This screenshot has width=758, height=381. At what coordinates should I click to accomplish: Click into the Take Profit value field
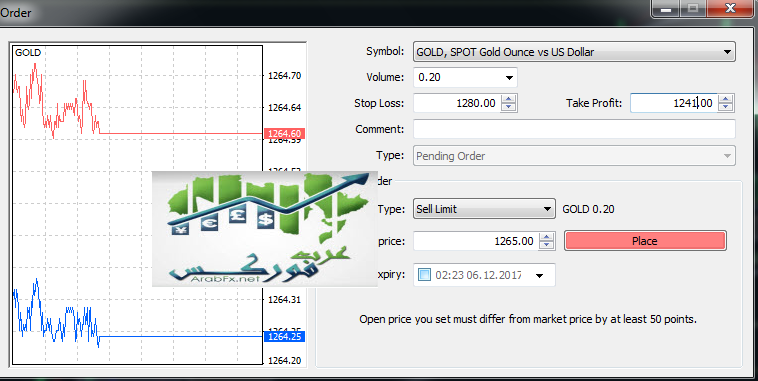(x=674, y=103)
